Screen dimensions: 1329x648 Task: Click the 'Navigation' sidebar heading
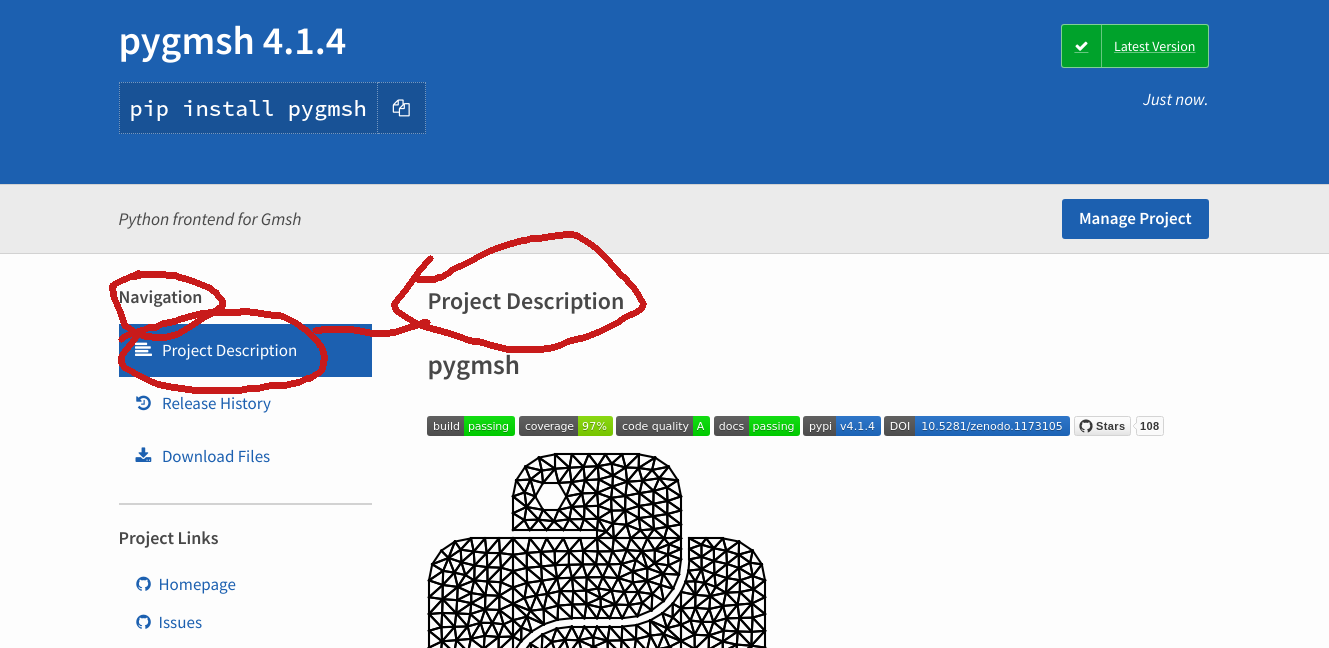(160, 297)
